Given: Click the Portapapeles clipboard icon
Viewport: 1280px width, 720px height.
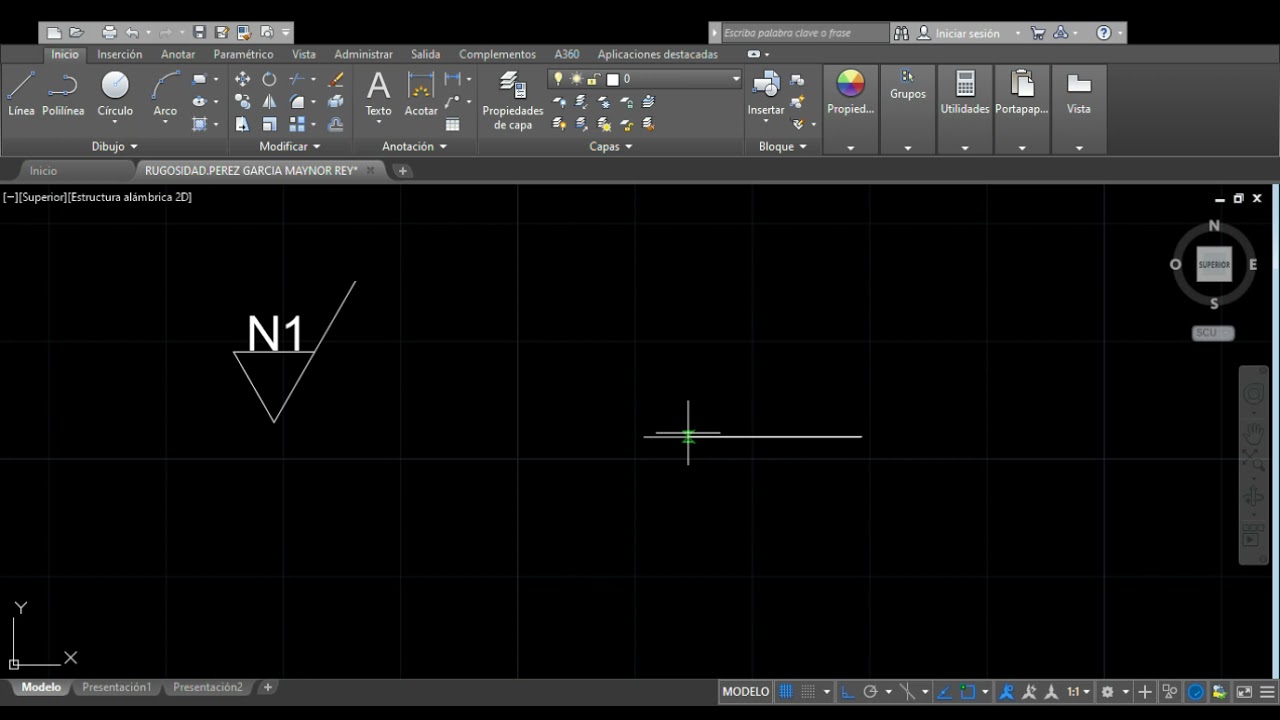Looking at the screenshot, I should point(1022,83).
